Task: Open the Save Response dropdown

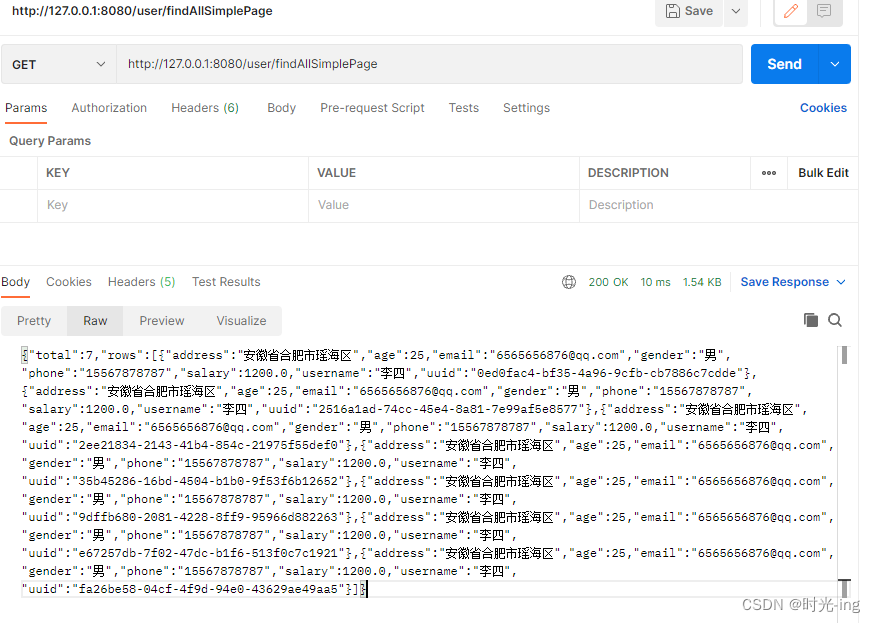Action: tap(793, 282)
